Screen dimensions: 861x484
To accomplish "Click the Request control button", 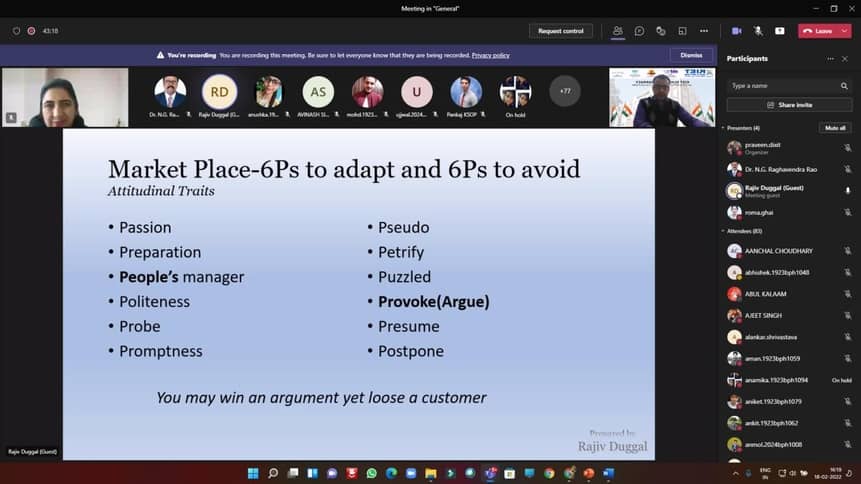I will (x=560, y=31).
